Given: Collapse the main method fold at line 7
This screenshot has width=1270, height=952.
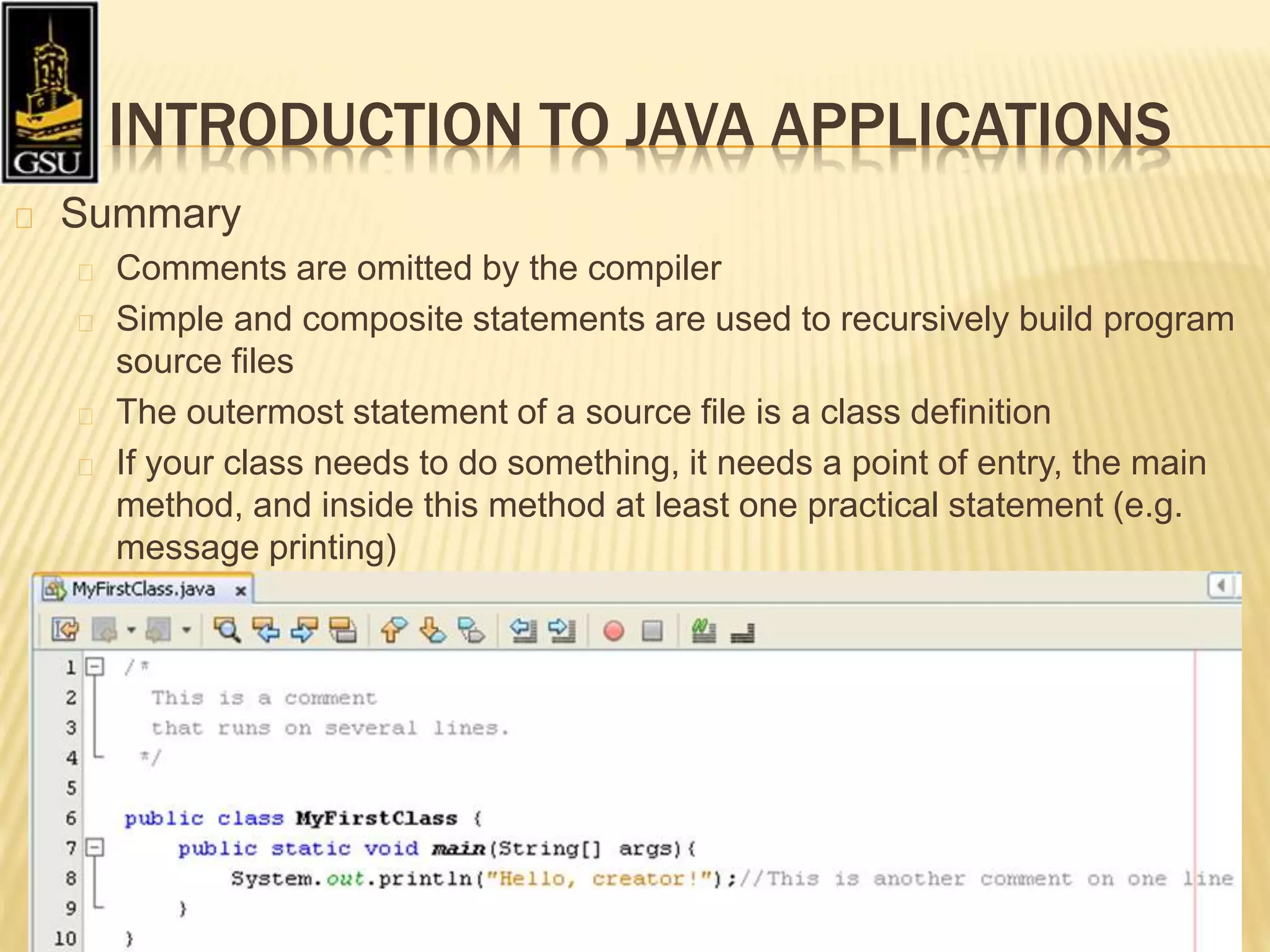Looking at the screenshot, I should (x=95, y=847).
